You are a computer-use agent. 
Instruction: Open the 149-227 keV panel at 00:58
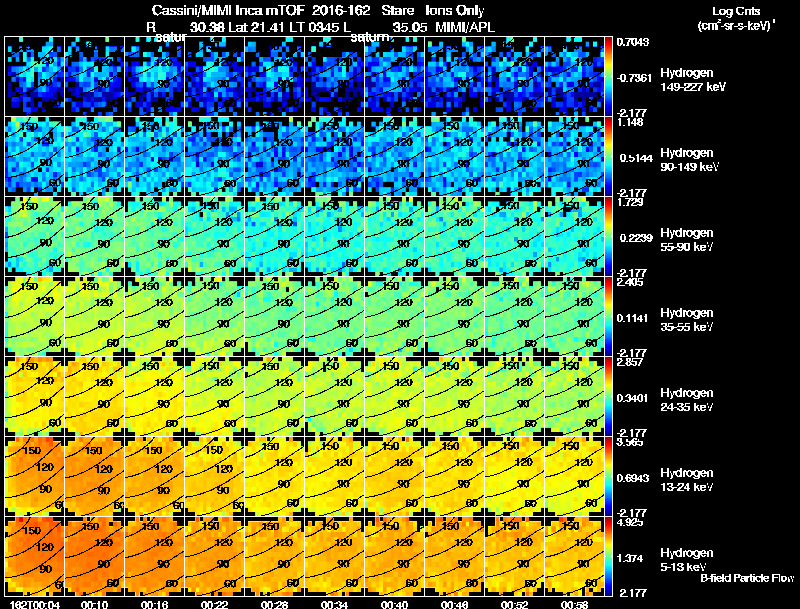coord(574,76)
